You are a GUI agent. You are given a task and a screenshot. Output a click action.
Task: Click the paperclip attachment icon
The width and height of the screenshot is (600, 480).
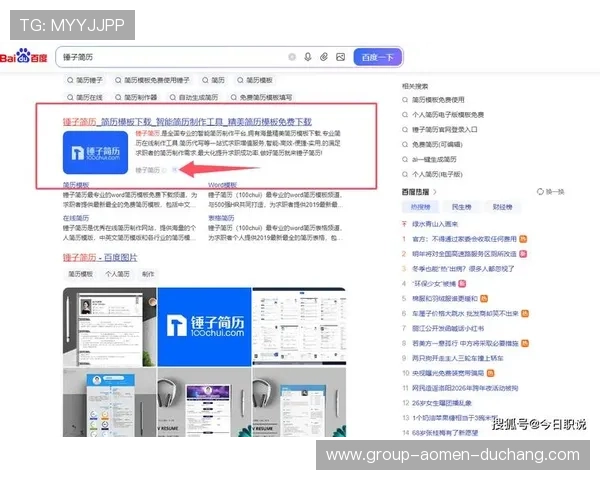click(324, 57)
